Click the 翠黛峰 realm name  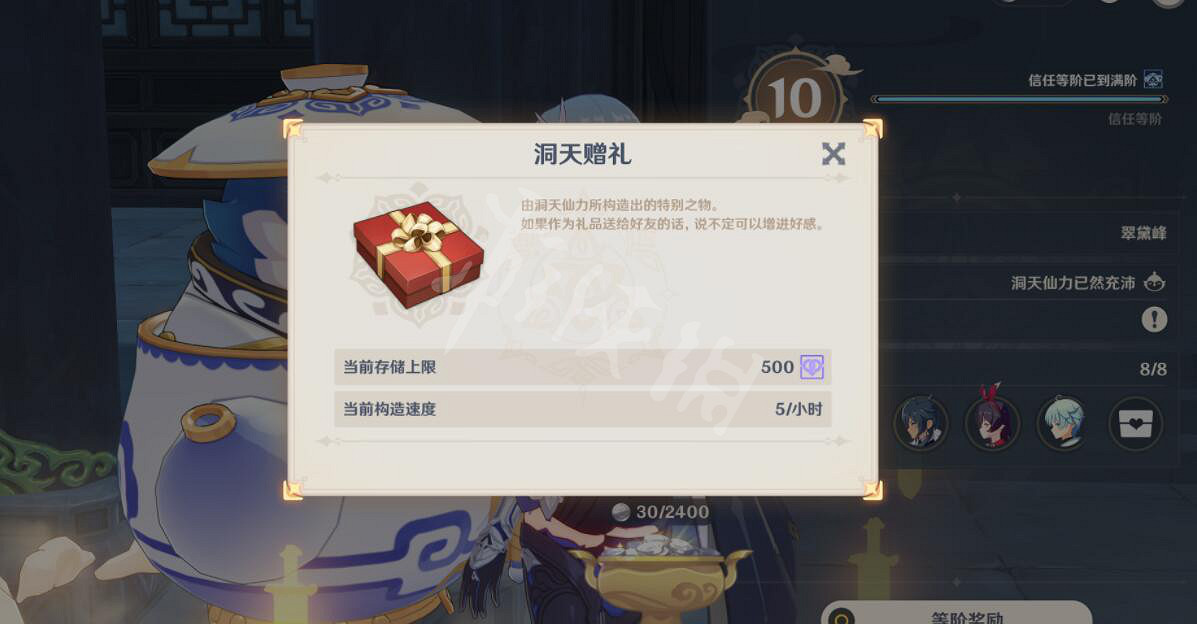tap(1143, 233)
